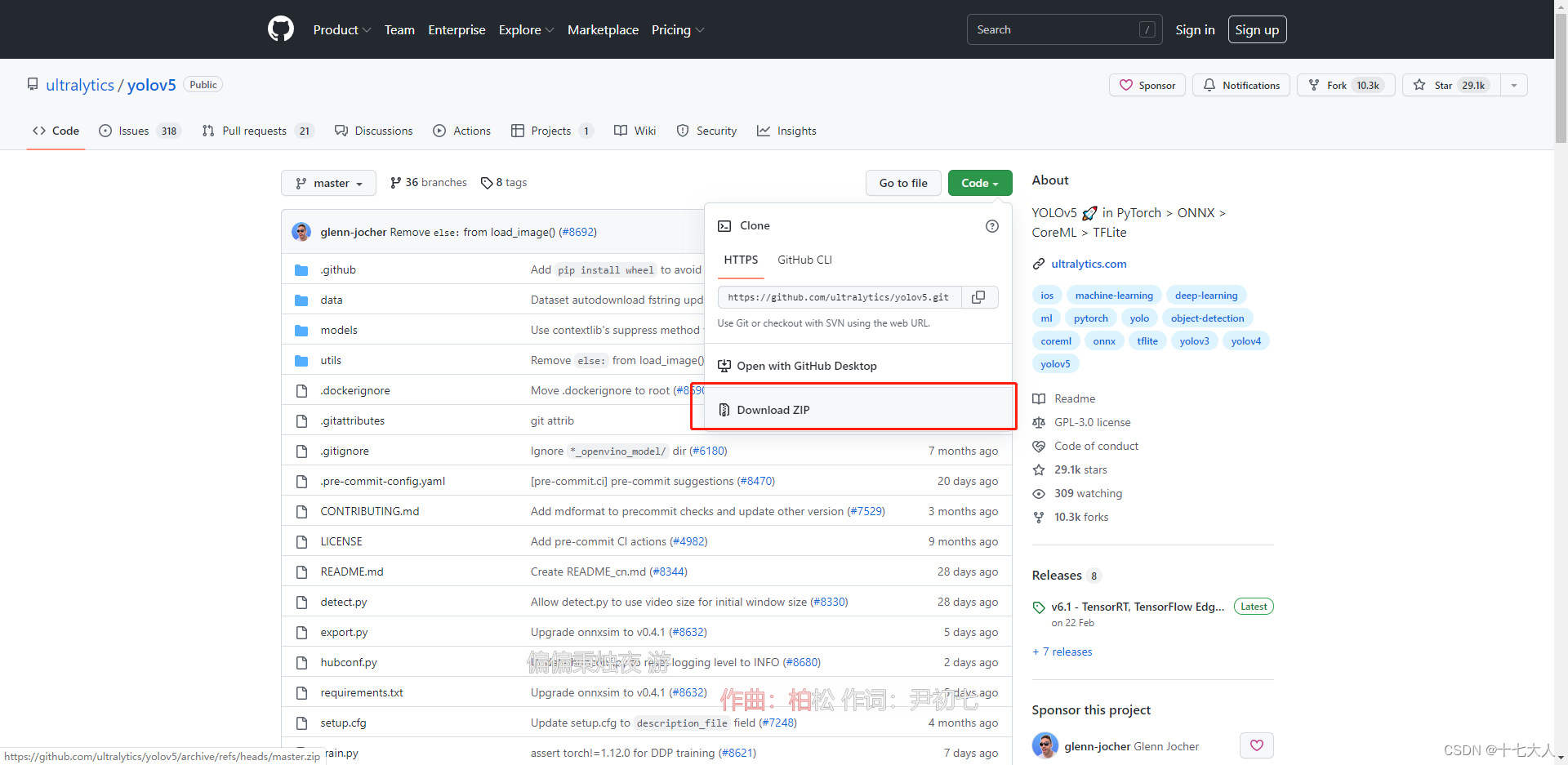Screen dimensions: 1568x765
Task: Click the Sponsor button
Action: tap(1147, 85)
